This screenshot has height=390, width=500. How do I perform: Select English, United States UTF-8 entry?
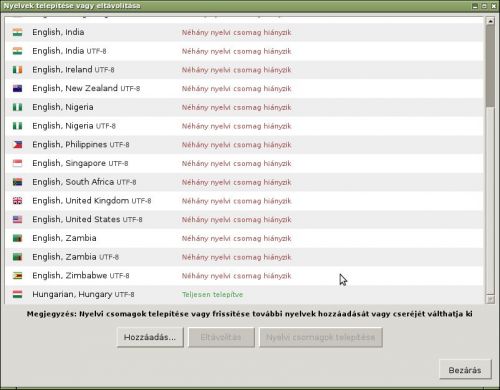(244, 219)
